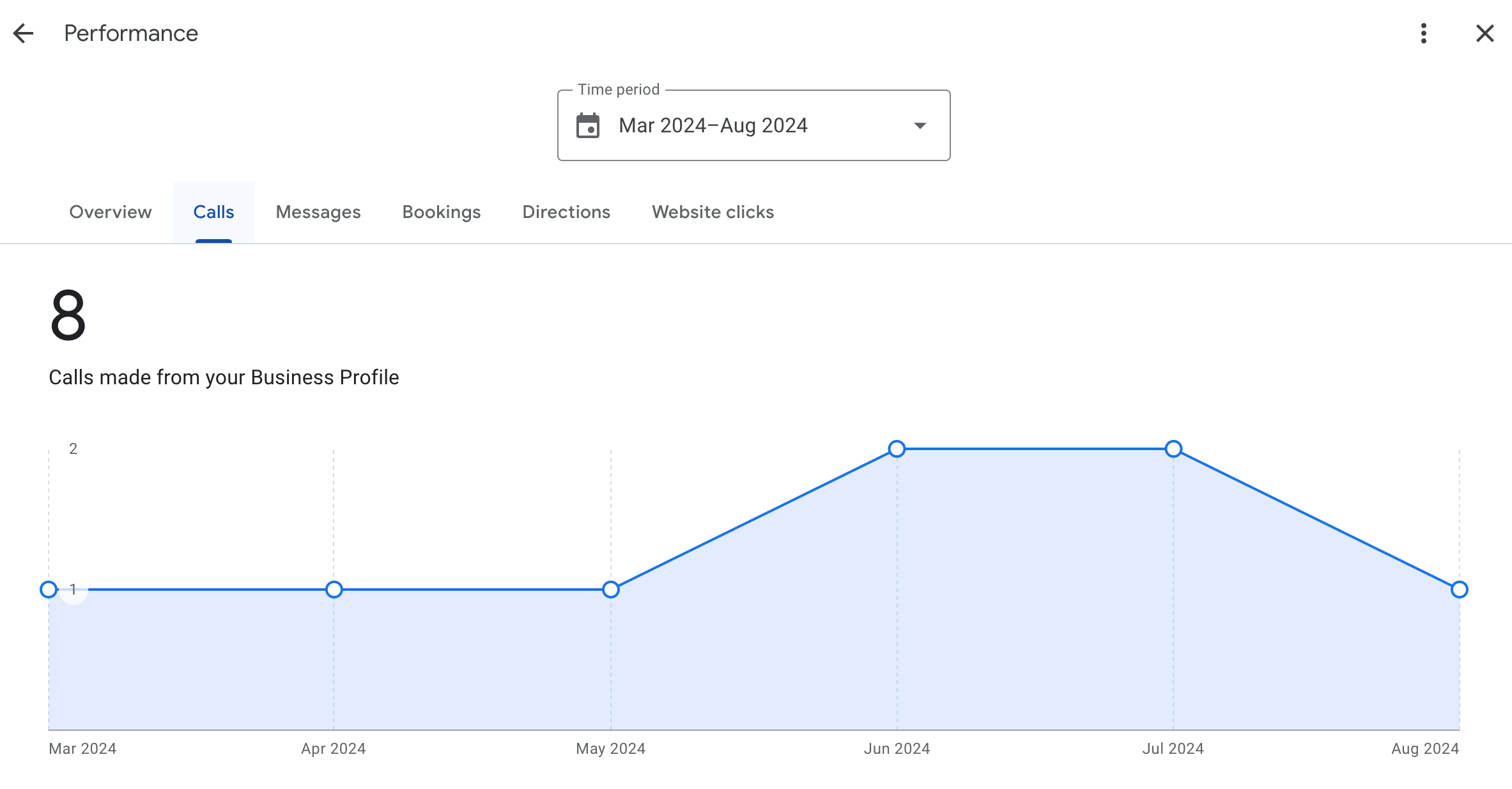Close the Performance panel icon
1512x789 pixels.
(x=1484, y=33)
